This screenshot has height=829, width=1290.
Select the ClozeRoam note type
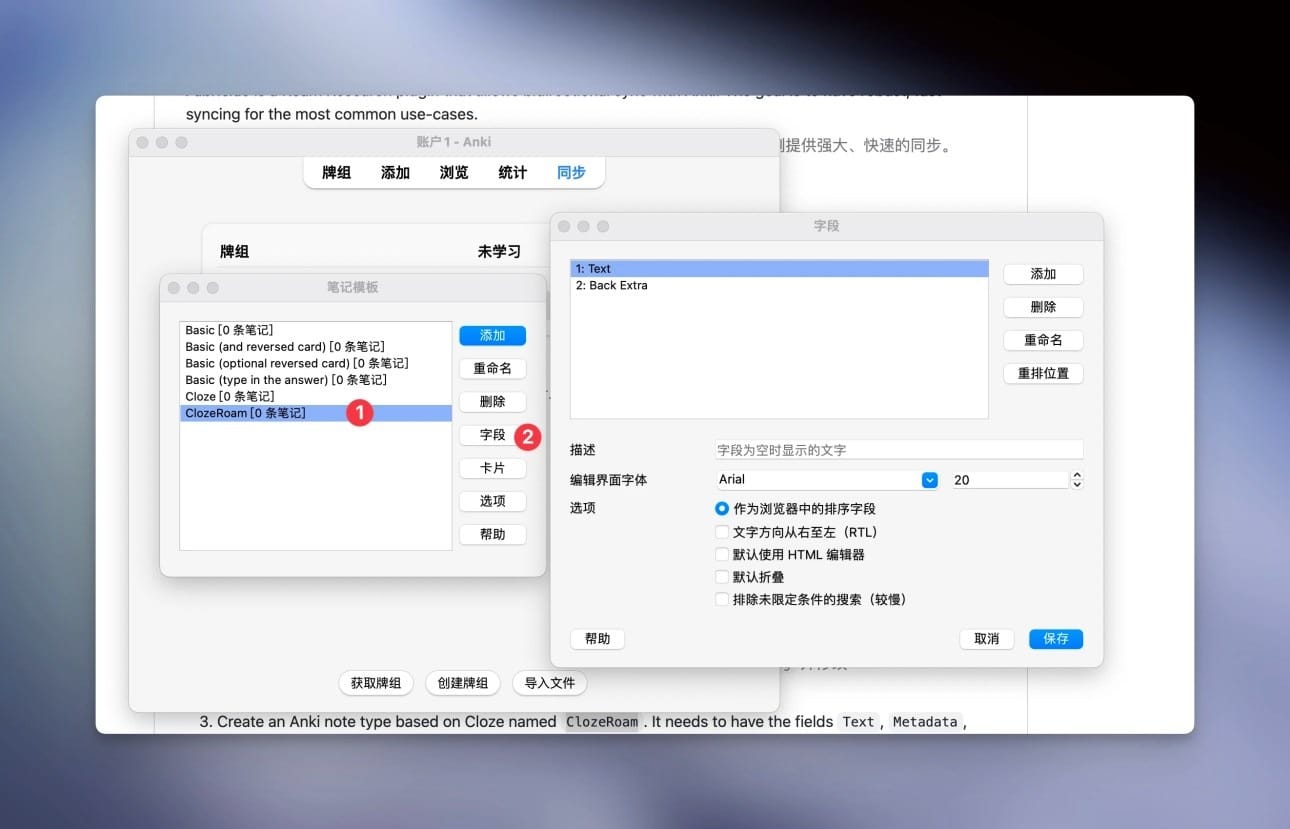point(246,413)
